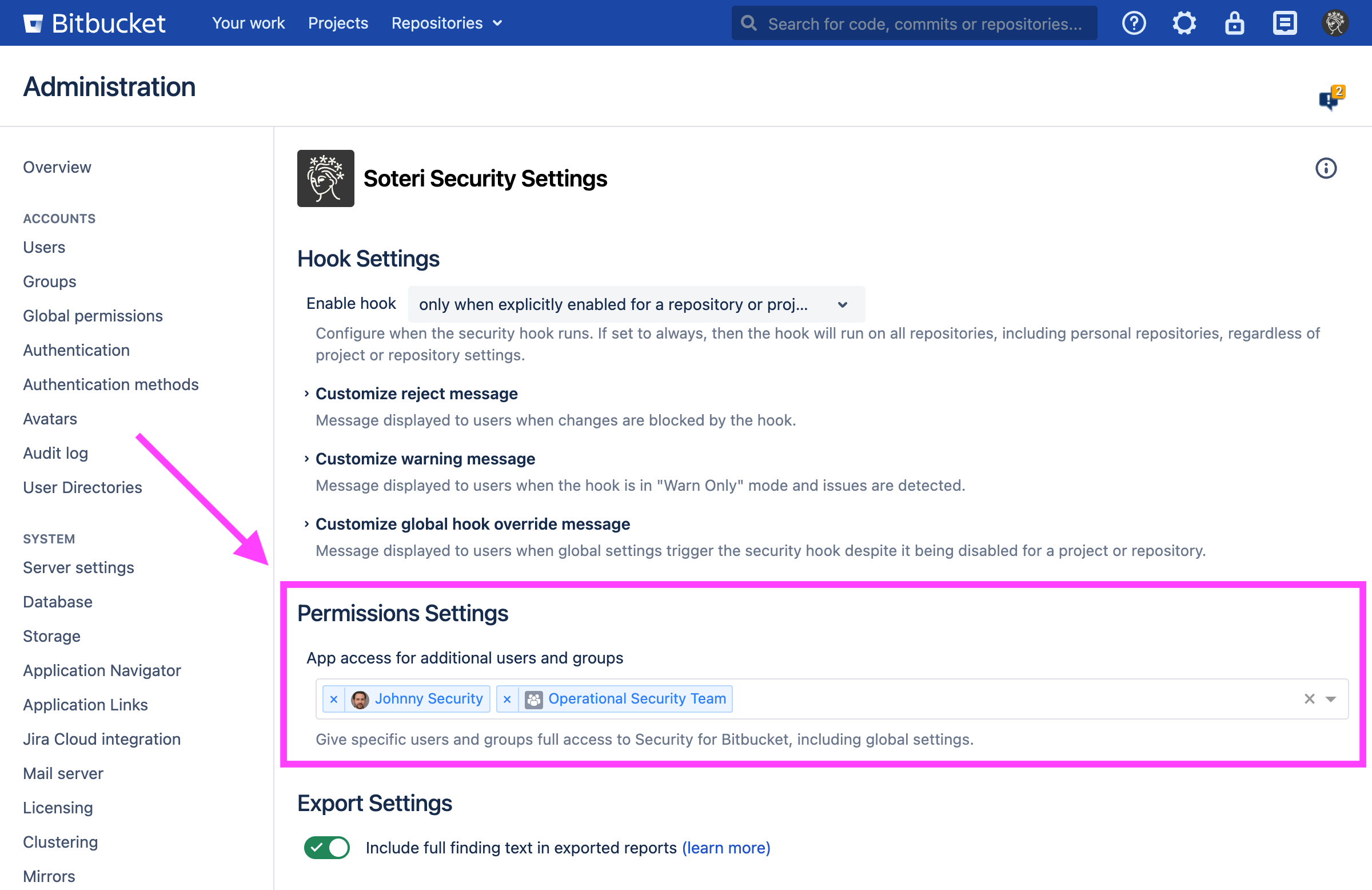Open the help question mark icon
Image resolution: width=1372 pixels, height=890 pixels.
point(1134,23)
